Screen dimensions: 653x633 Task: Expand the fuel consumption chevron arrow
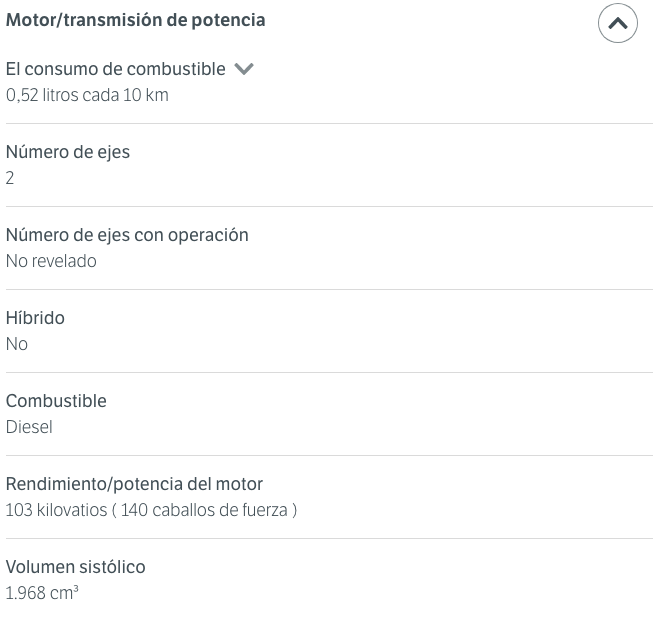click(244, 69)
